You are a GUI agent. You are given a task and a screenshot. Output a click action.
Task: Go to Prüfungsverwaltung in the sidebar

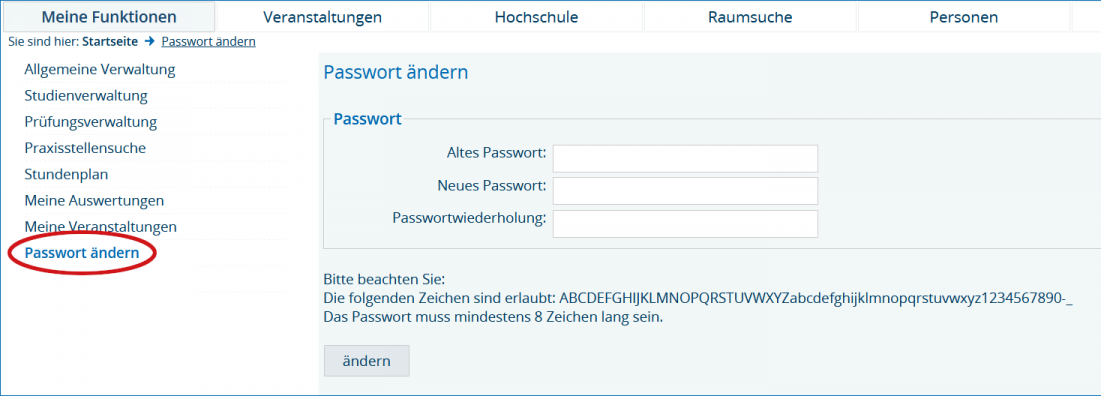[91, 122]
